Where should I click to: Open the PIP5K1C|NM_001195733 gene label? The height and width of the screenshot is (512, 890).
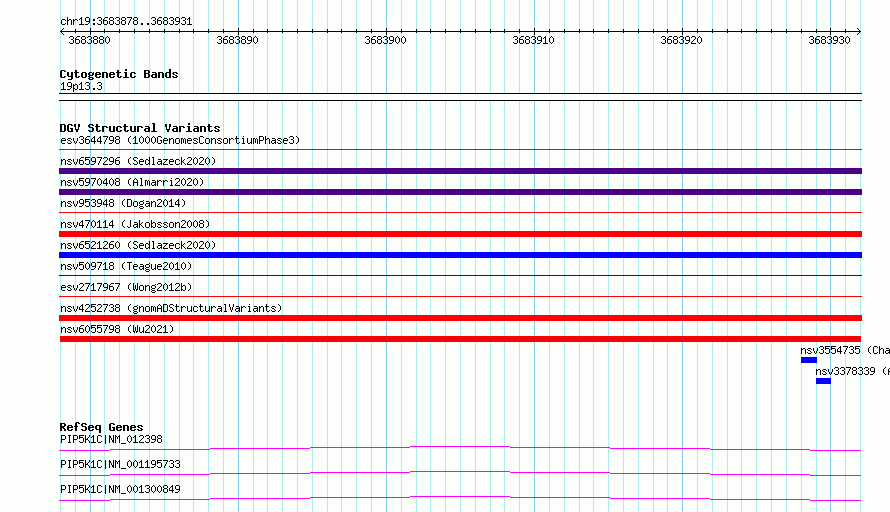120,464
